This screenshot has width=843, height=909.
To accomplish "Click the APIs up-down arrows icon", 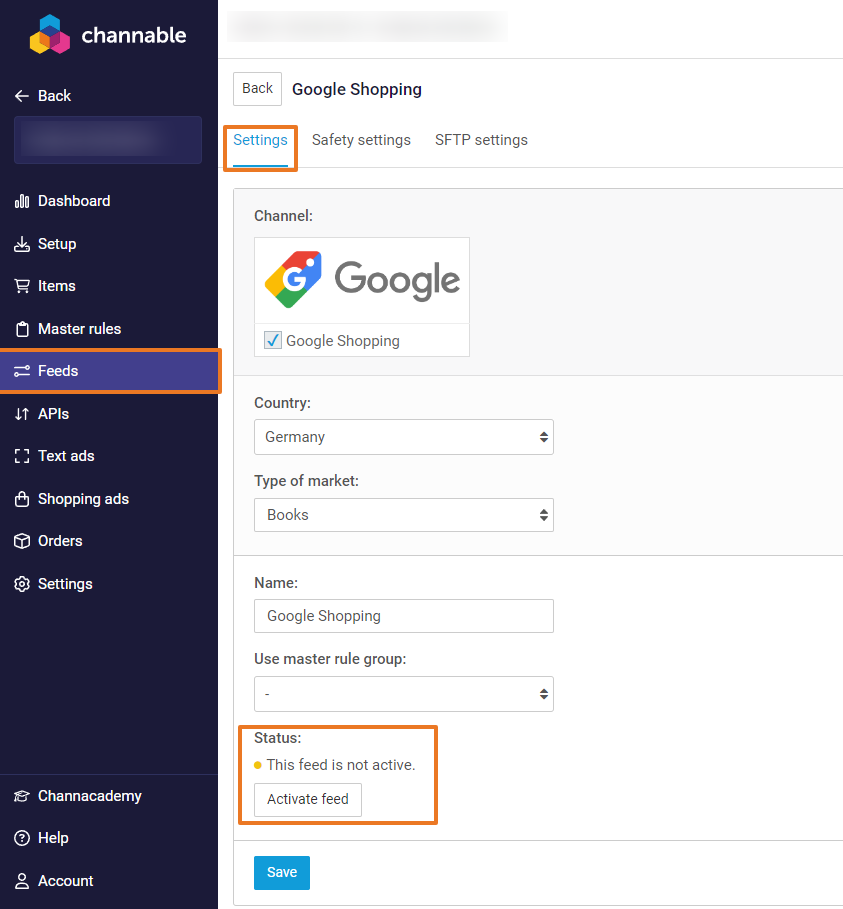I will pos(21,414).
